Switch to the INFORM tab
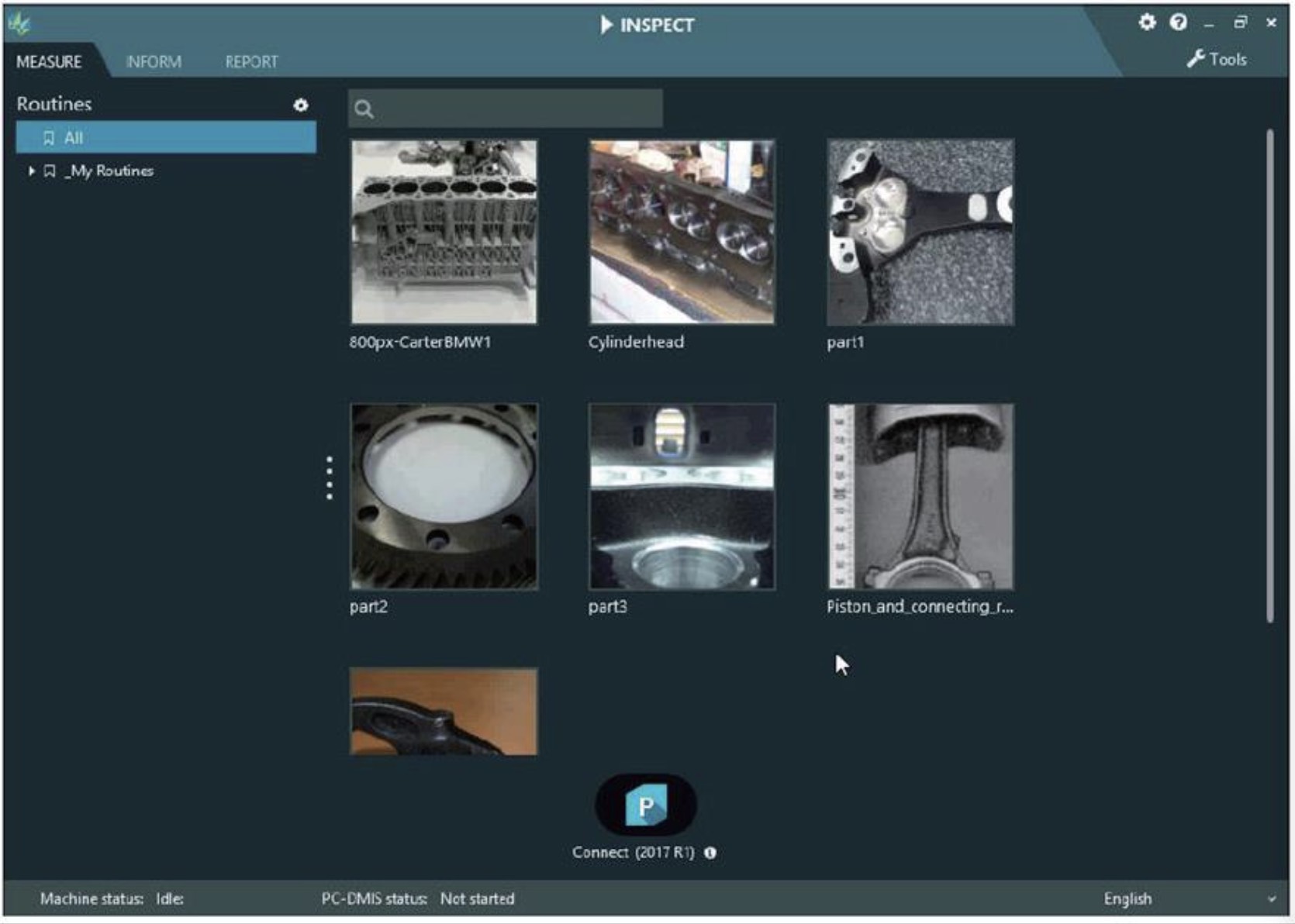 click(154, 62)
